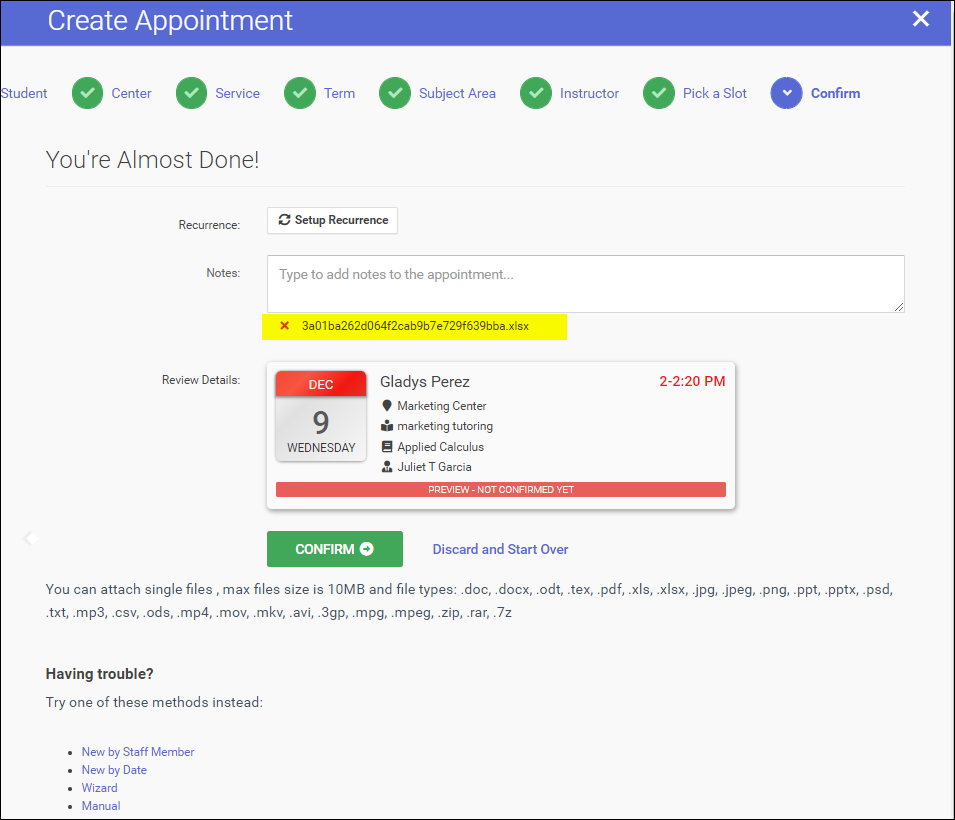Open the New by Staff Member method

138,752
